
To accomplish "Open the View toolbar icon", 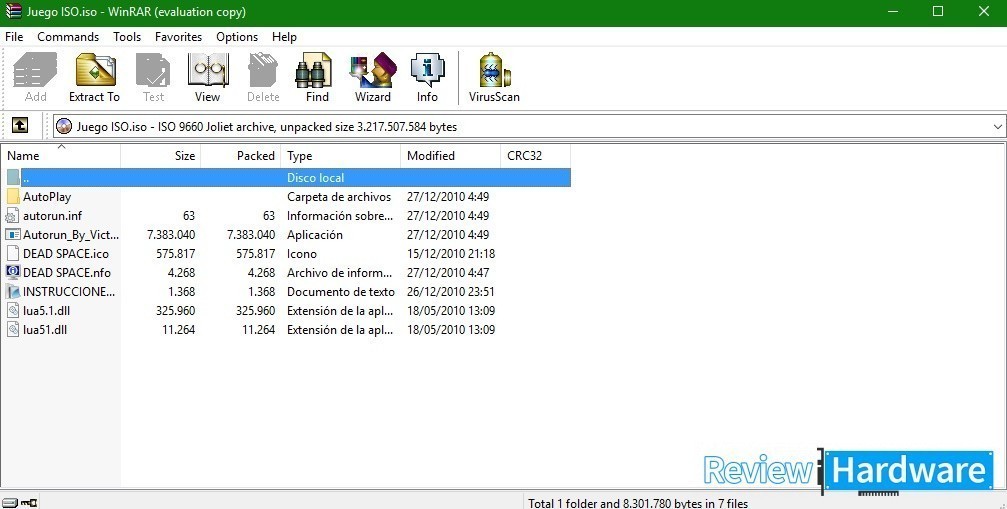I will coord(207,70).
